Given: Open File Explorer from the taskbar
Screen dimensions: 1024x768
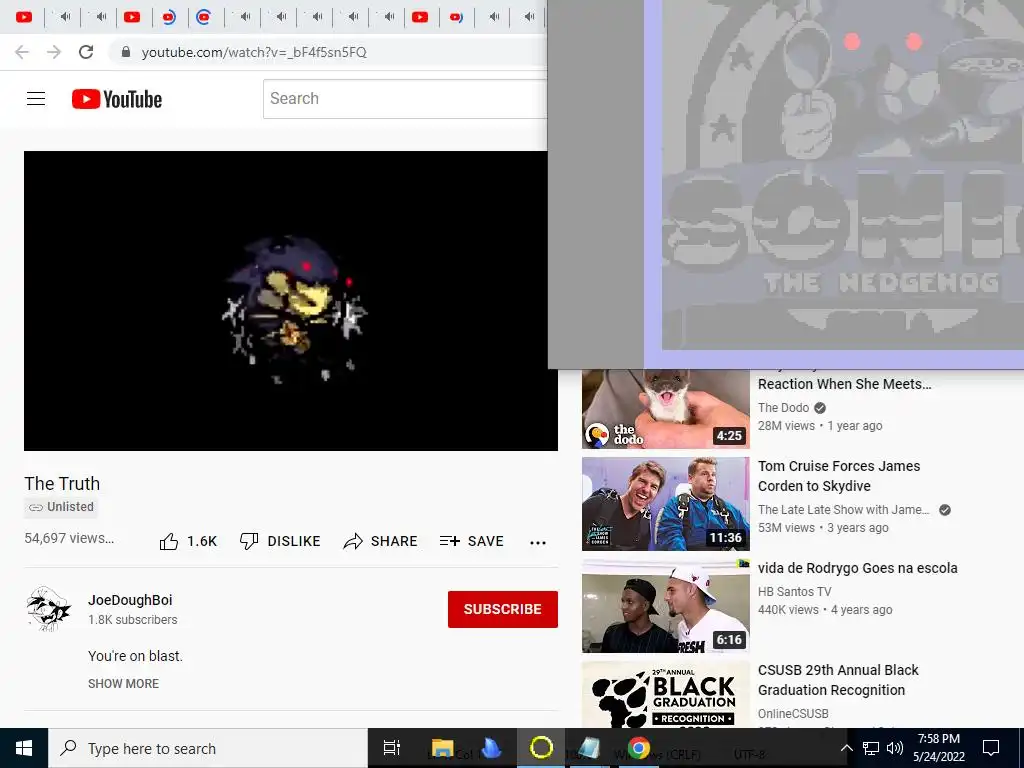Looking at the screenshot, I should pos(443,748).
